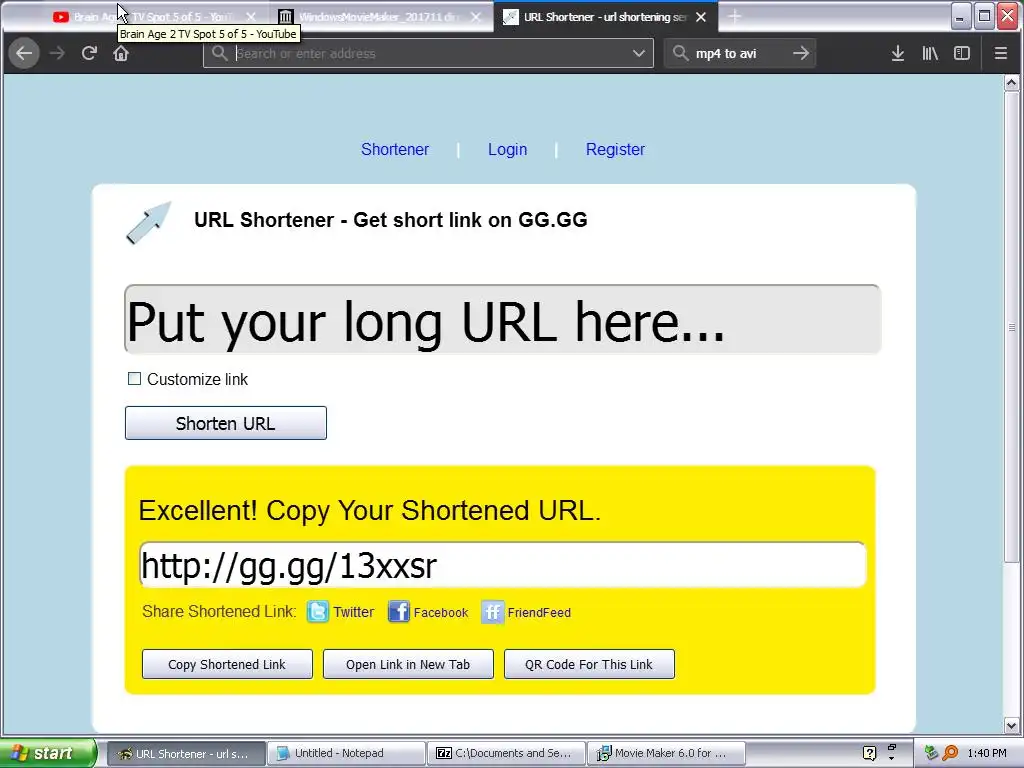Click the magnifier icon in address bar
The image size is (1024, 768).
click(220, 53)
